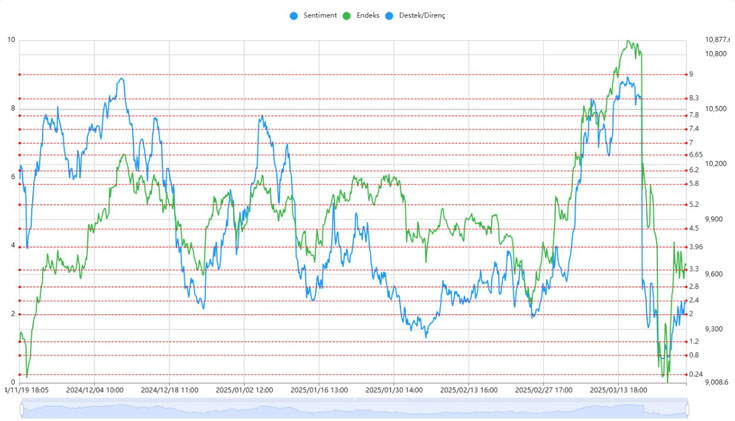Grab the right zoom slider handle
This screenshot has height=421, width=735.
point(687,409)
